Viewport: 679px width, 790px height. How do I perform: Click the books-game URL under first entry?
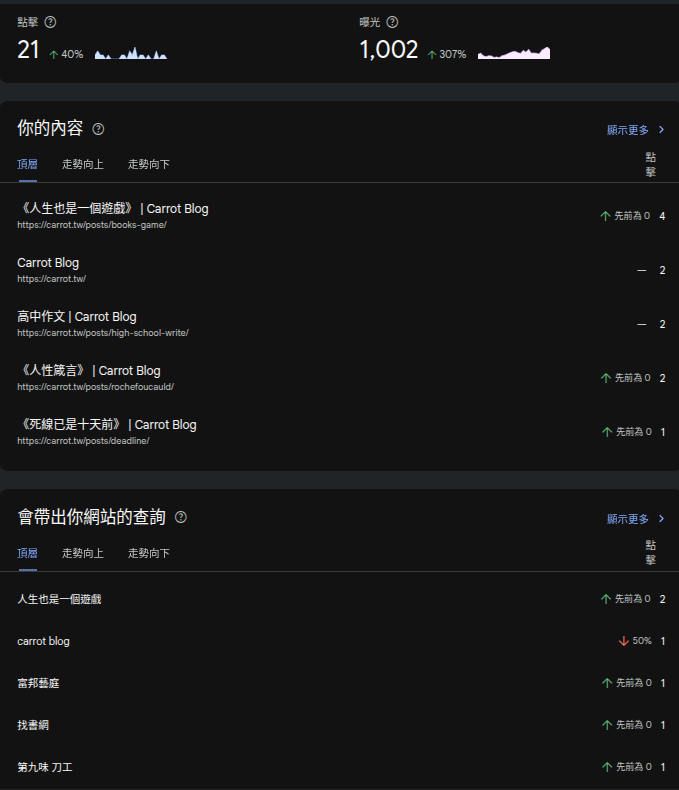click(x=92, y=225)
